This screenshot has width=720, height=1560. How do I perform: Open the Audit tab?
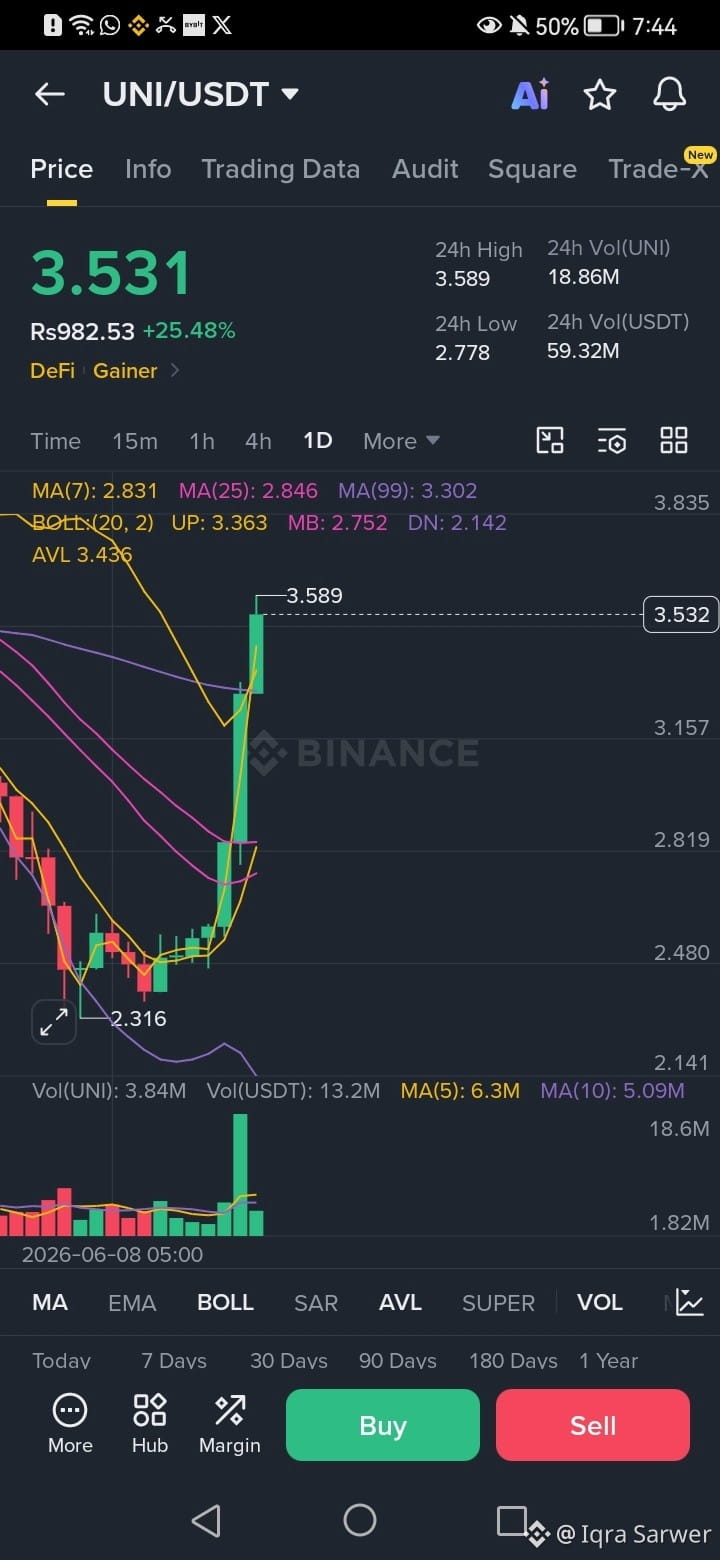(x=425, y=169)
